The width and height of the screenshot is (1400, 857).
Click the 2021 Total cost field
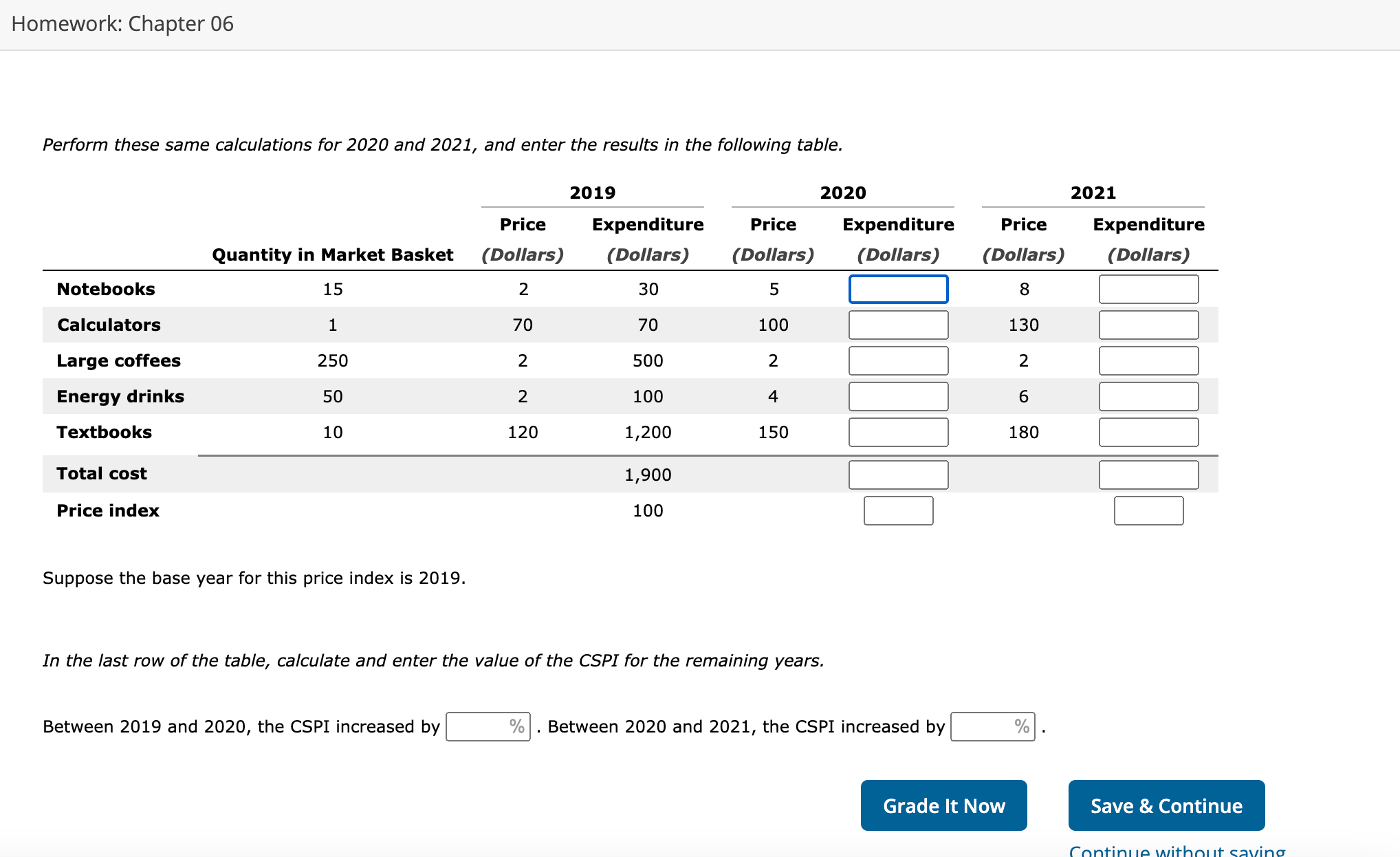coord(1148,475)
